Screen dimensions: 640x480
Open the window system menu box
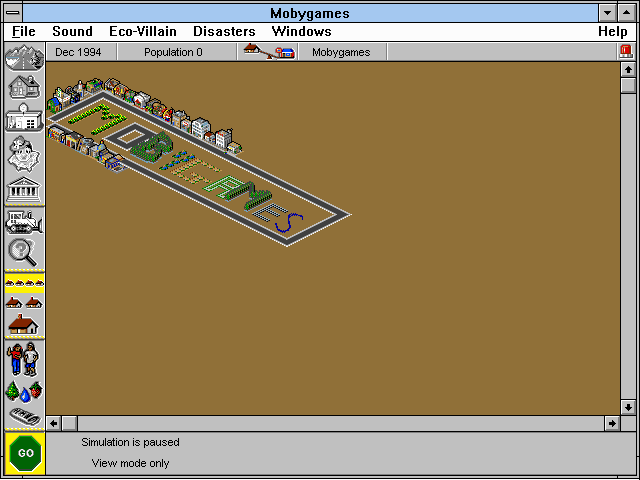pos(13,13)
